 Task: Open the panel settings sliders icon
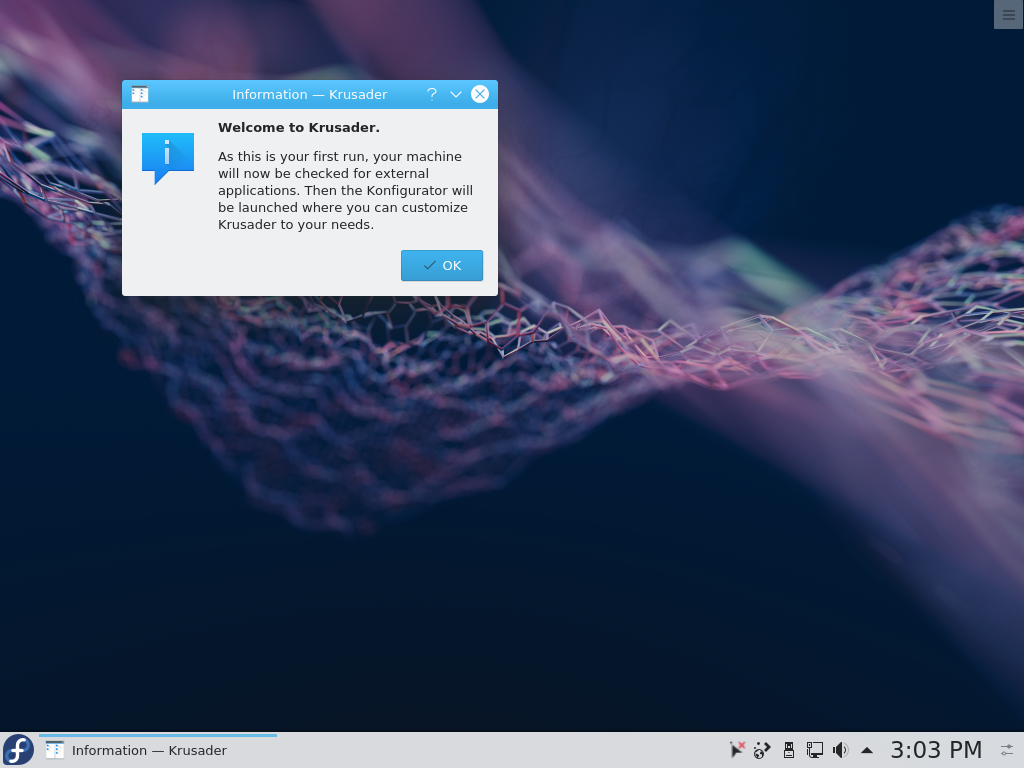[1008, 750]
